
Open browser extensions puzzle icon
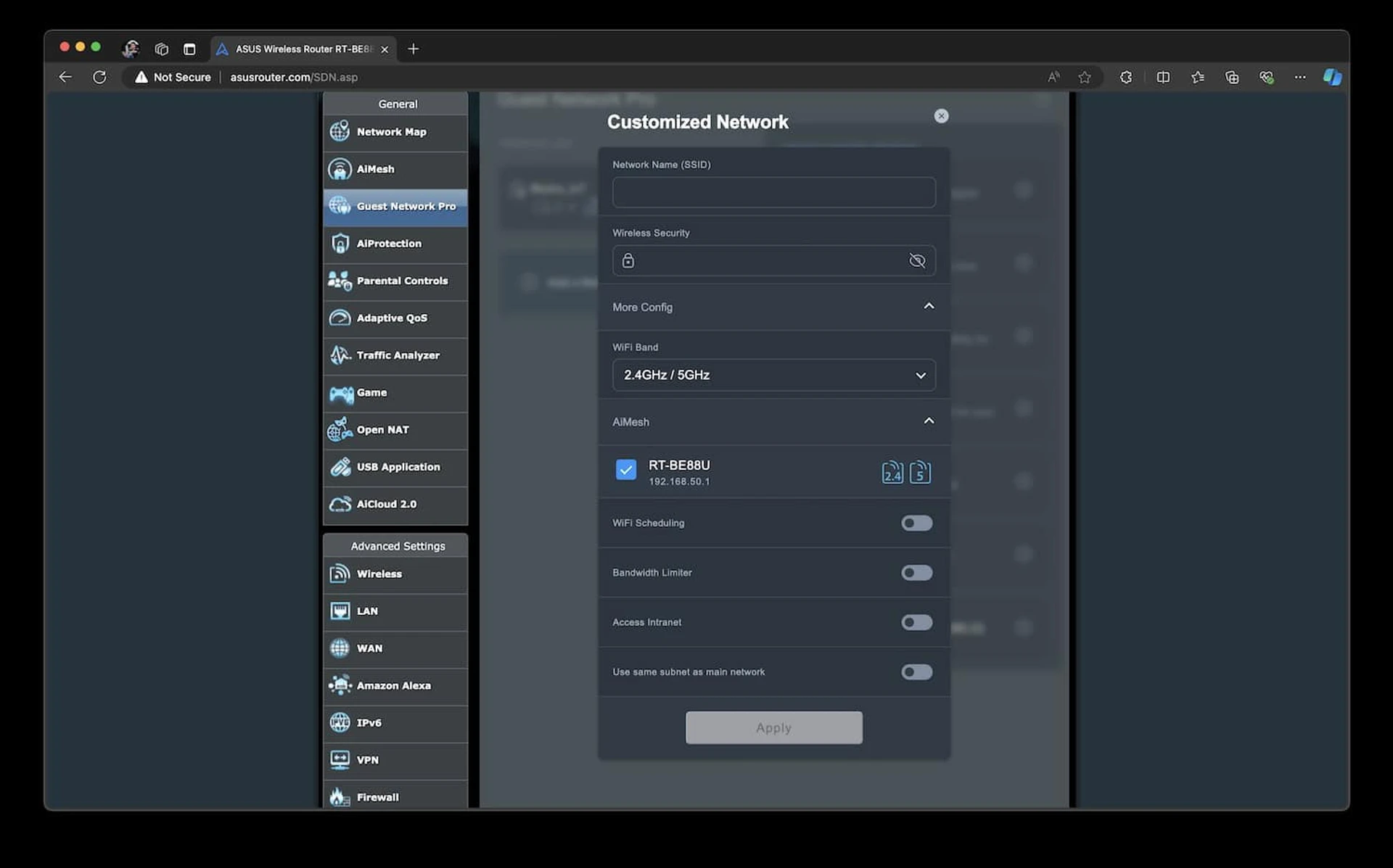click(1125, 77)
